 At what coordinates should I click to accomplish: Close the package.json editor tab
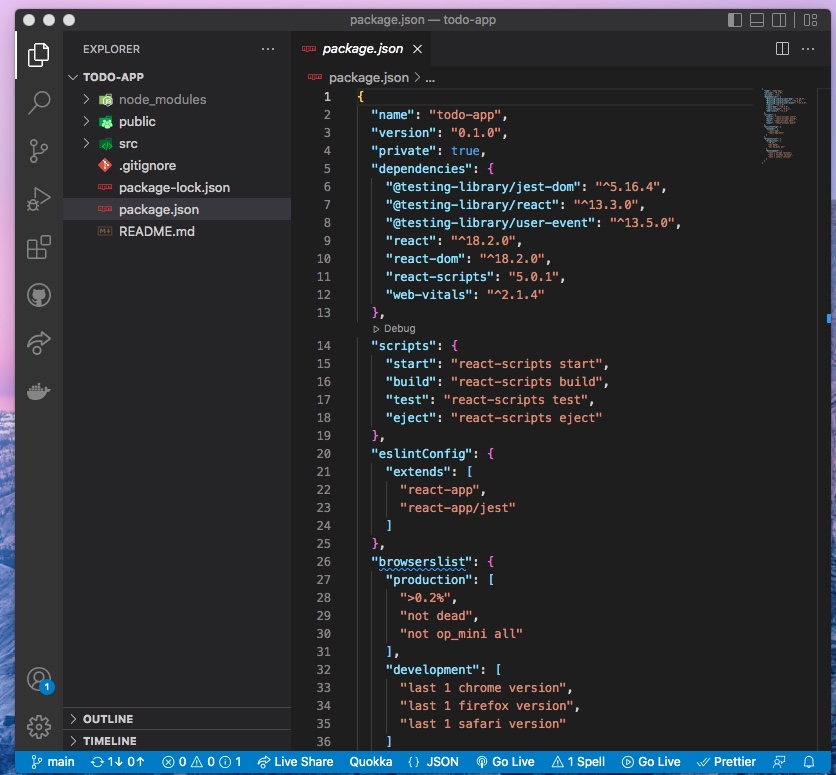pyautogui.click(x=417, y=49)
